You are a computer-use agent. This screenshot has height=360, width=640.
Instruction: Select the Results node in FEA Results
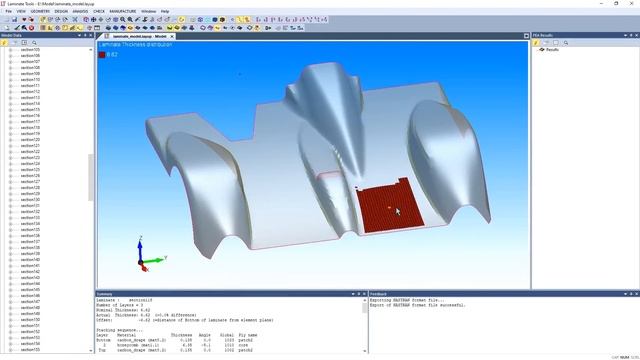(552, 49)
